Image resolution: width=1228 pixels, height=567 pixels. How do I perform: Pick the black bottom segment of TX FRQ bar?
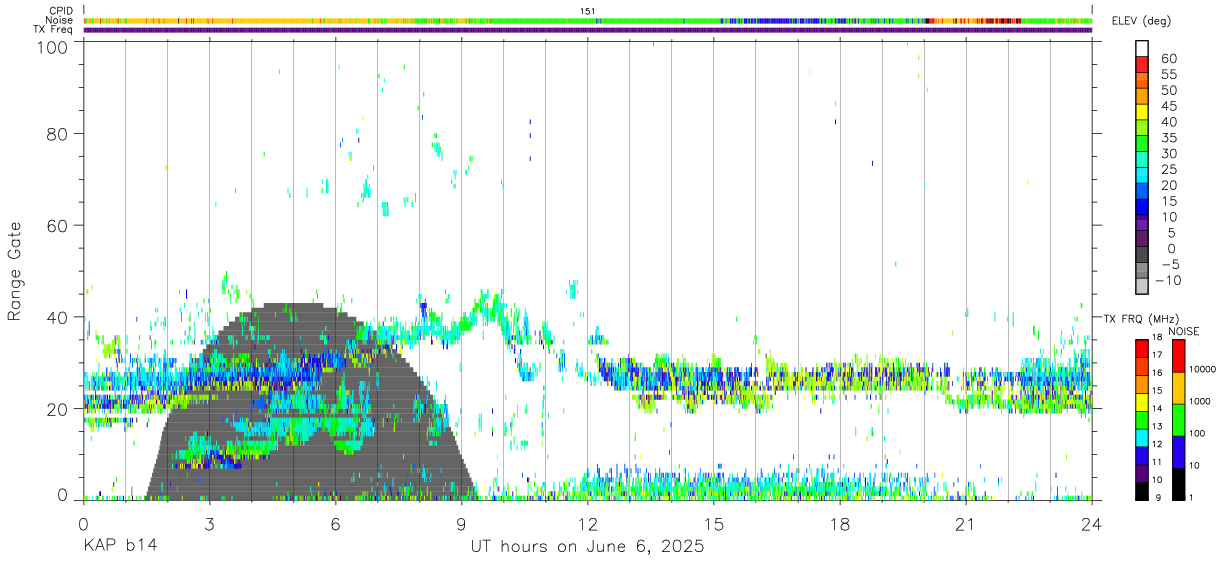click(x=1143, y=490)
